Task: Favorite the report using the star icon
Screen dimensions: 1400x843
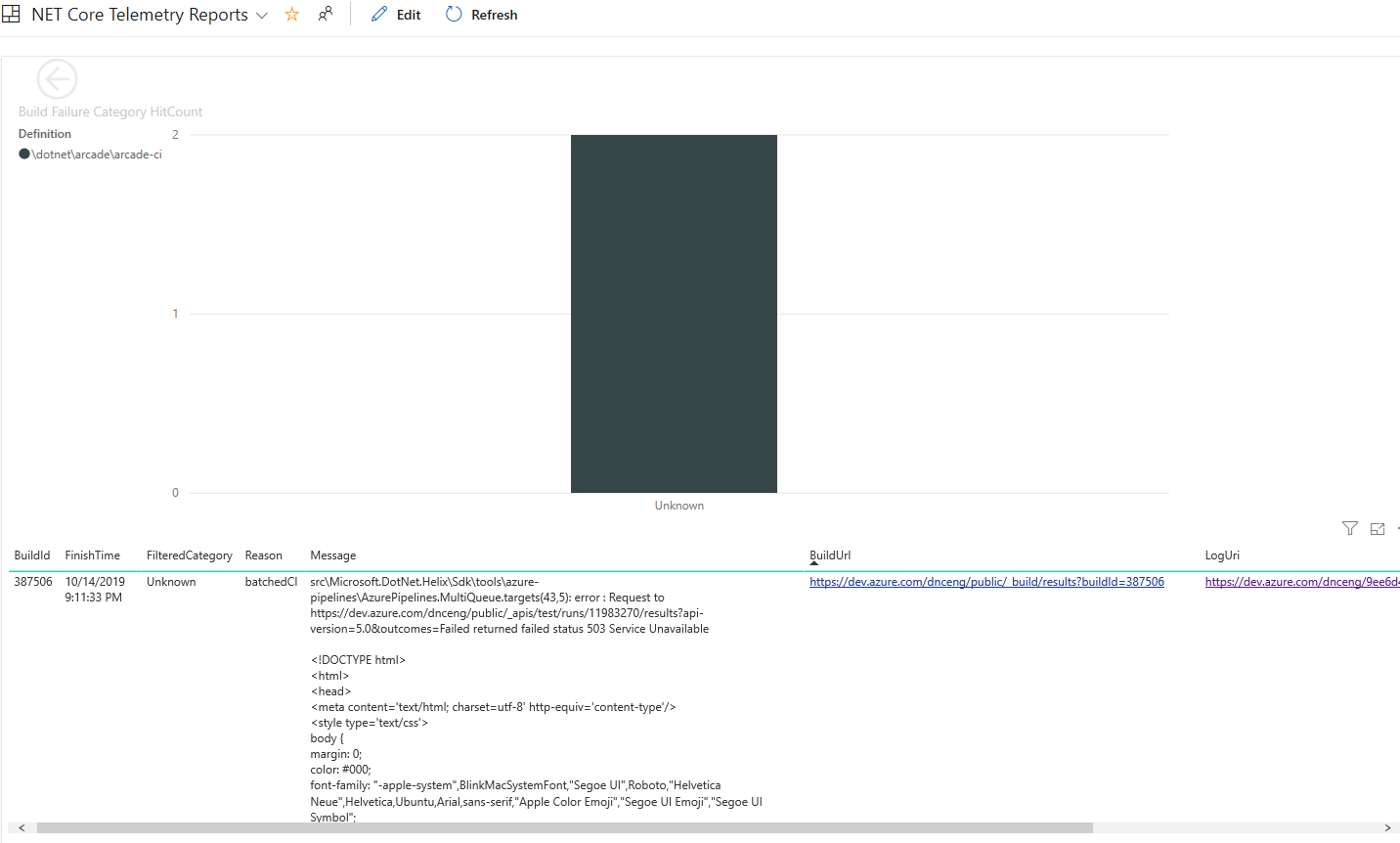Action: pos(291,14)
